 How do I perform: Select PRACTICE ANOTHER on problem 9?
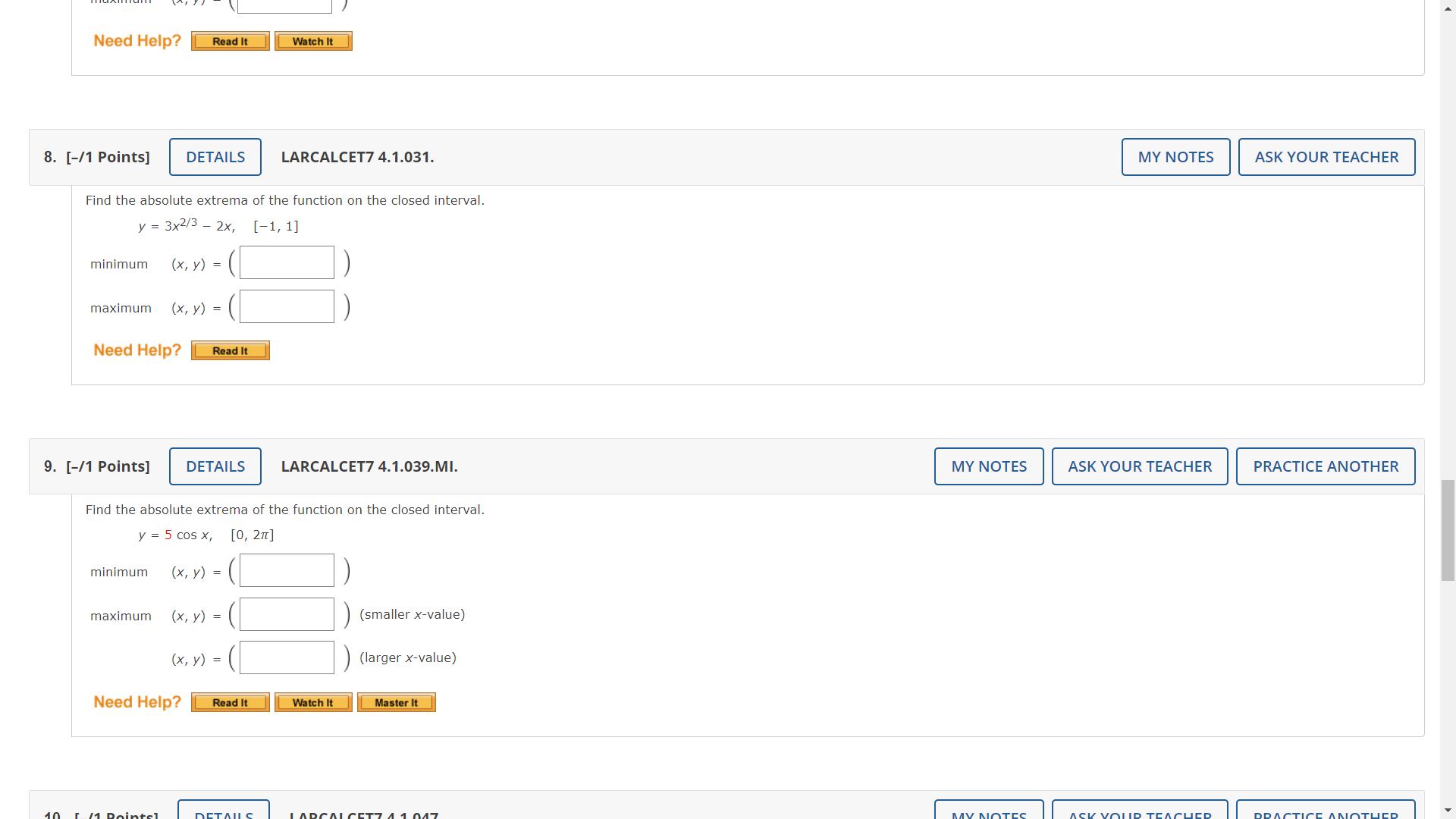click(1326, 466)
